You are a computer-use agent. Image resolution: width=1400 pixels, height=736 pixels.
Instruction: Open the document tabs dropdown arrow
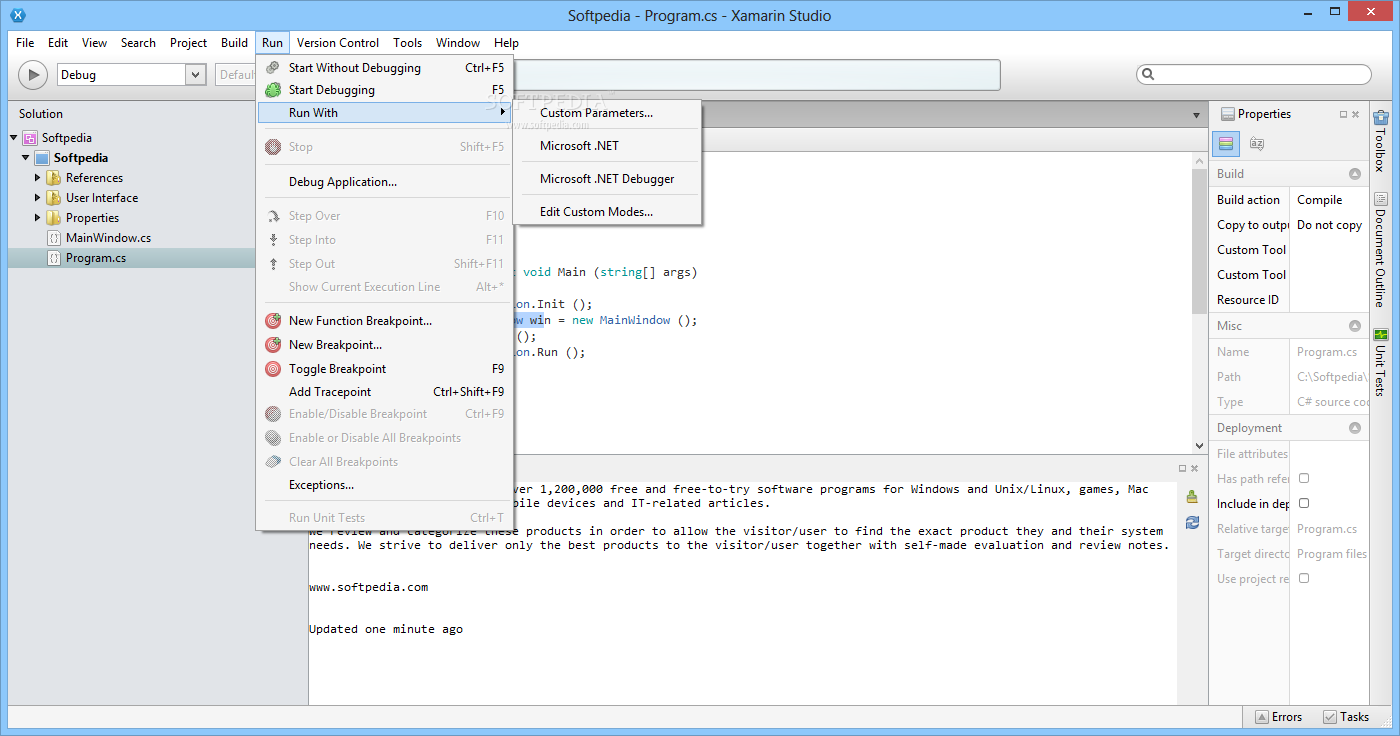coord(1196,116)
